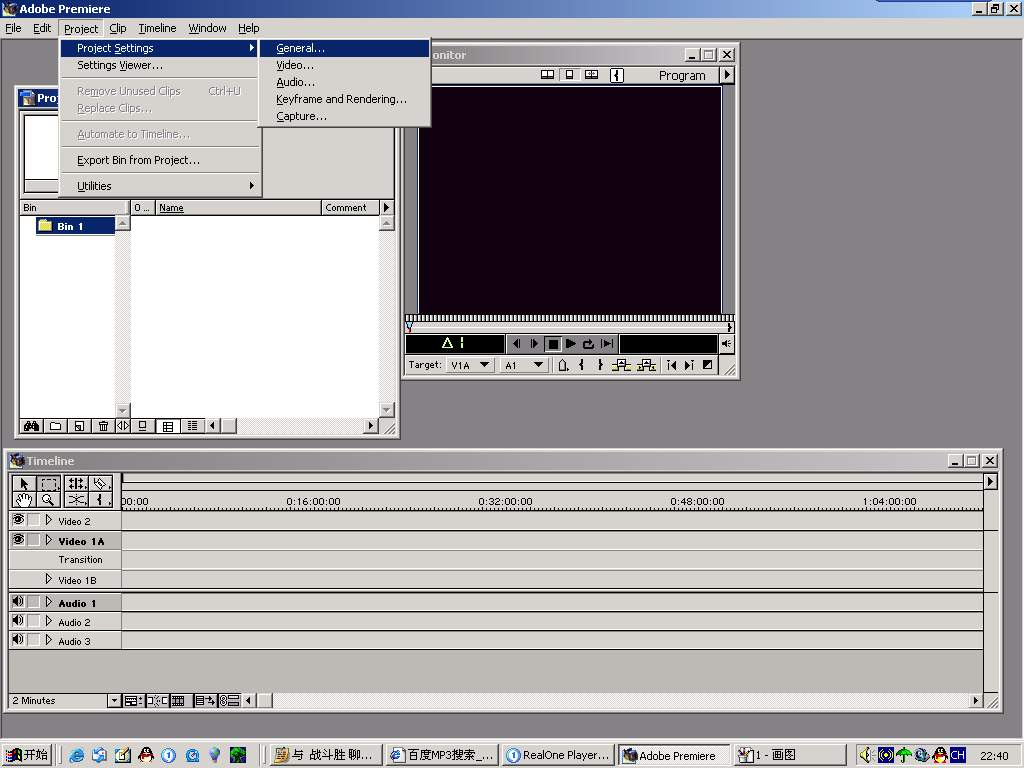
Task: Switch Project window to Icon view
Action: [x=142, y=426]
